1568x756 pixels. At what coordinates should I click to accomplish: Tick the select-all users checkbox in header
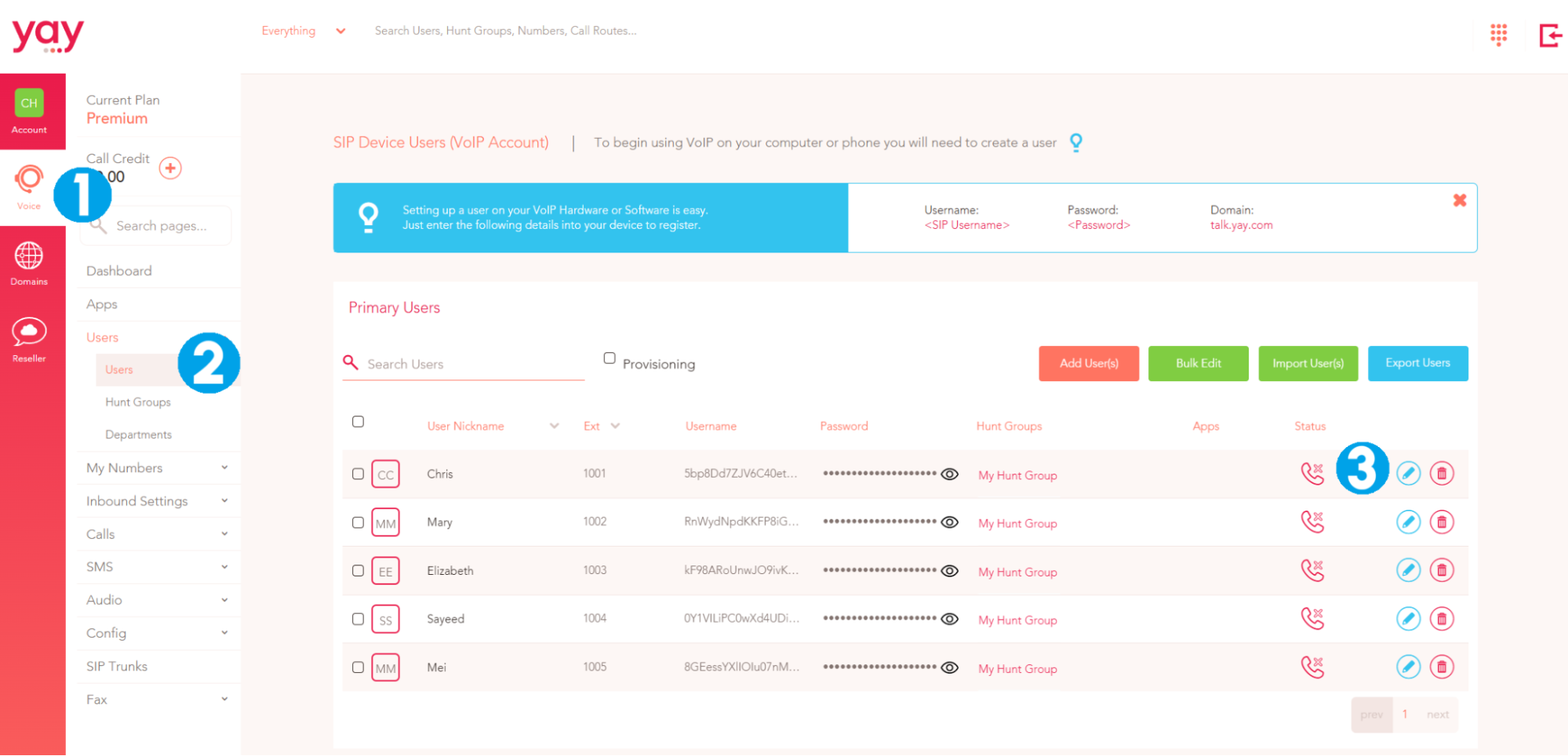pos(358,422)
